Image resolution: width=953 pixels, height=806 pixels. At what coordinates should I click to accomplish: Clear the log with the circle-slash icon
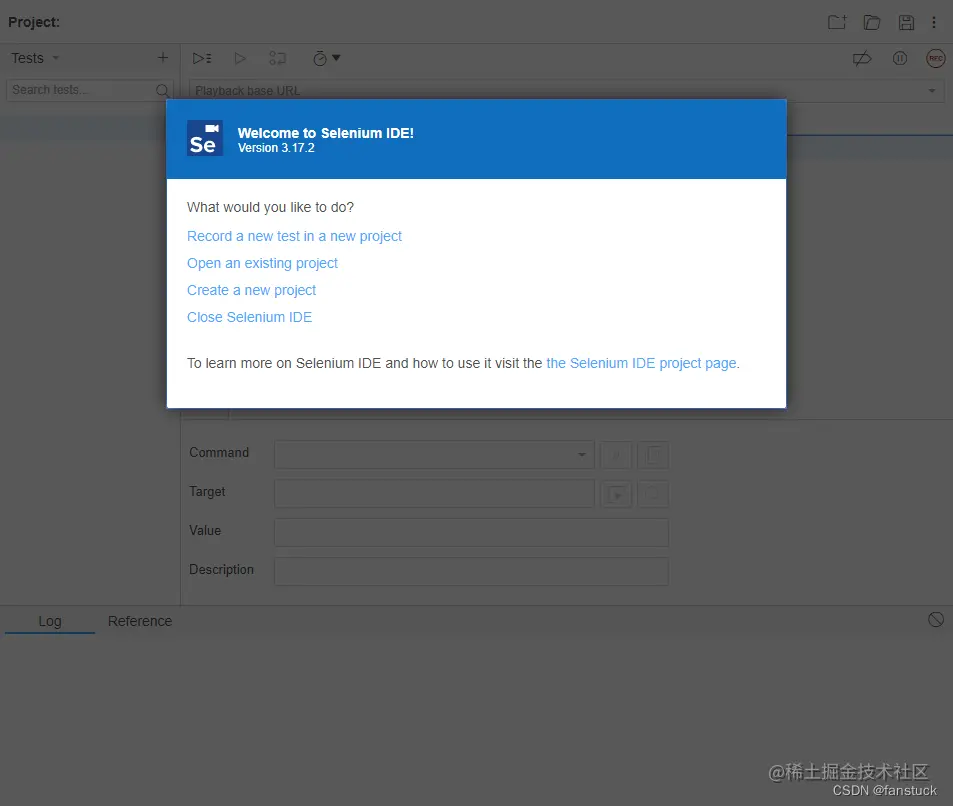click(936, 619)
